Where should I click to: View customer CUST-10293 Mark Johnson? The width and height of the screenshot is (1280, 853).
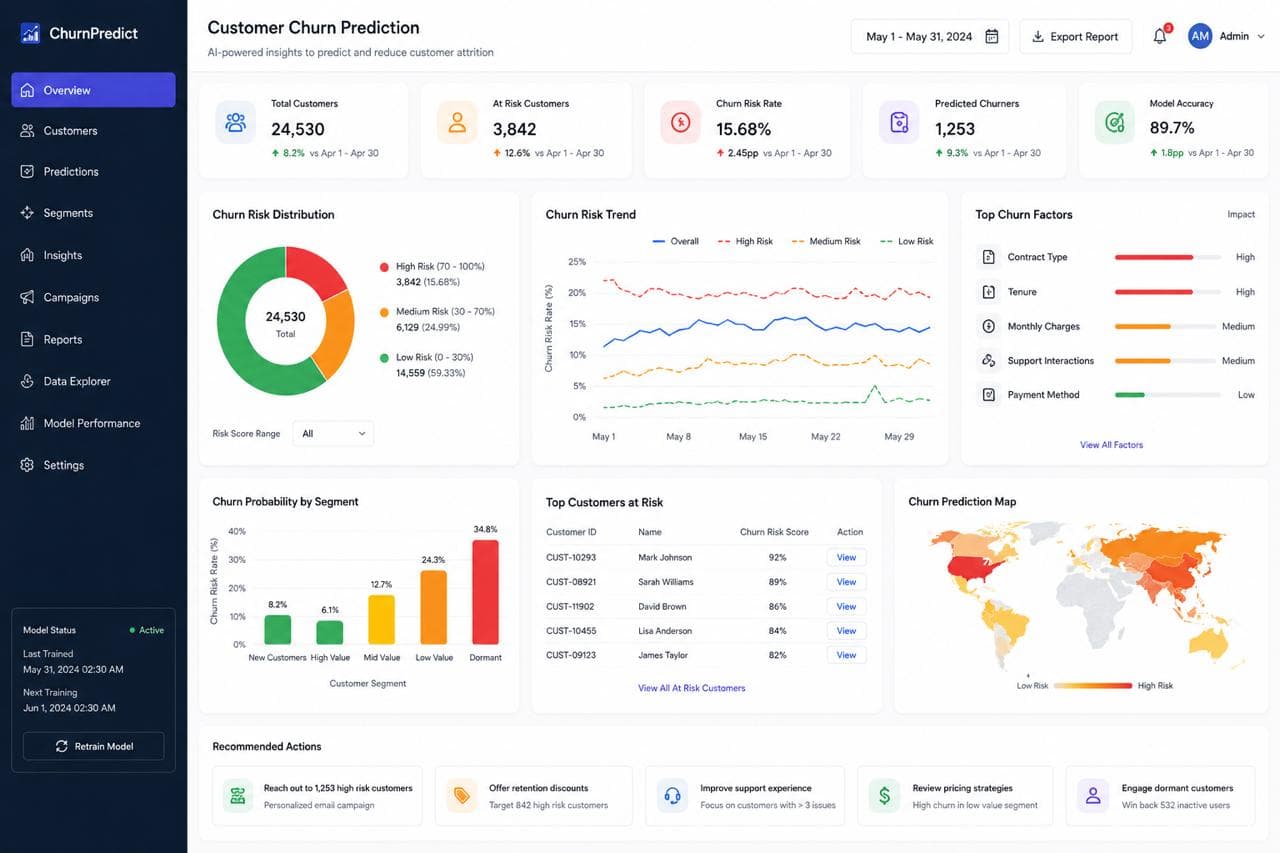coord(846,558)
